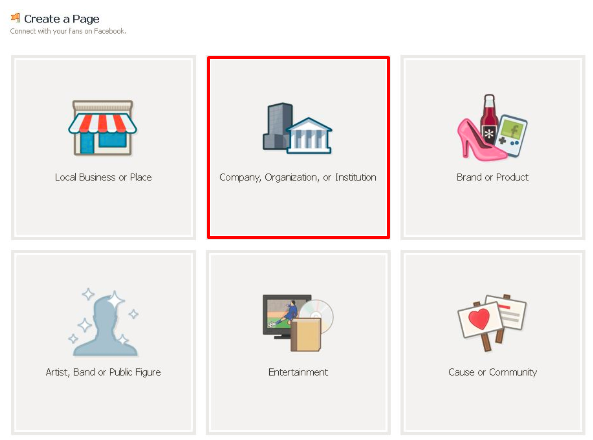The image size is (593, 440).
Task: Pick Artist, Band or Public Figure label
Action: point(103,372)
